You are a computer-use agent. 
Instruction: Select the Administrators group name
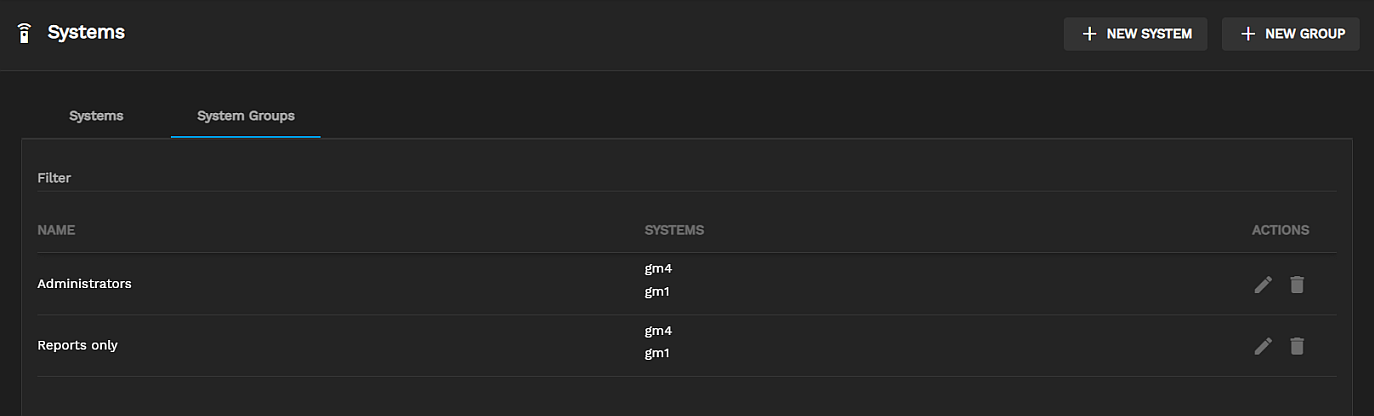(84, 284)
